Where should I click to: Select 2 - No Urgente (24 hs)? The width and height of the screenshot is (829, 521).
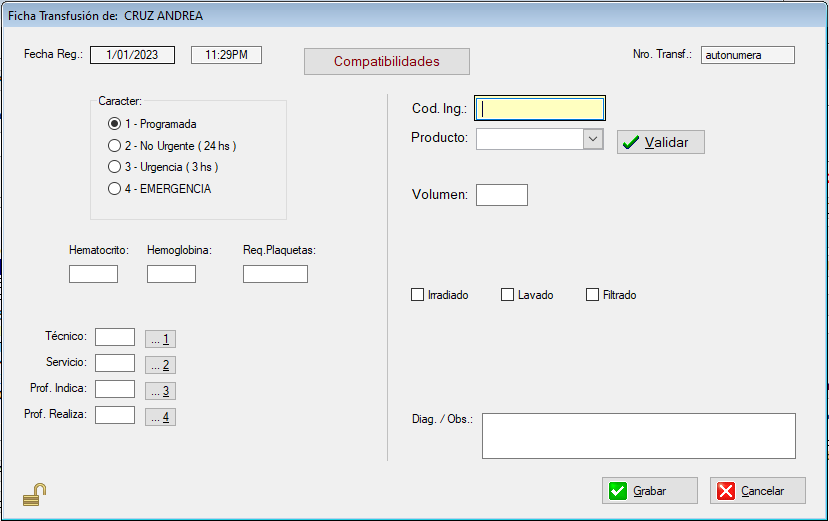[x=114, y=146]
